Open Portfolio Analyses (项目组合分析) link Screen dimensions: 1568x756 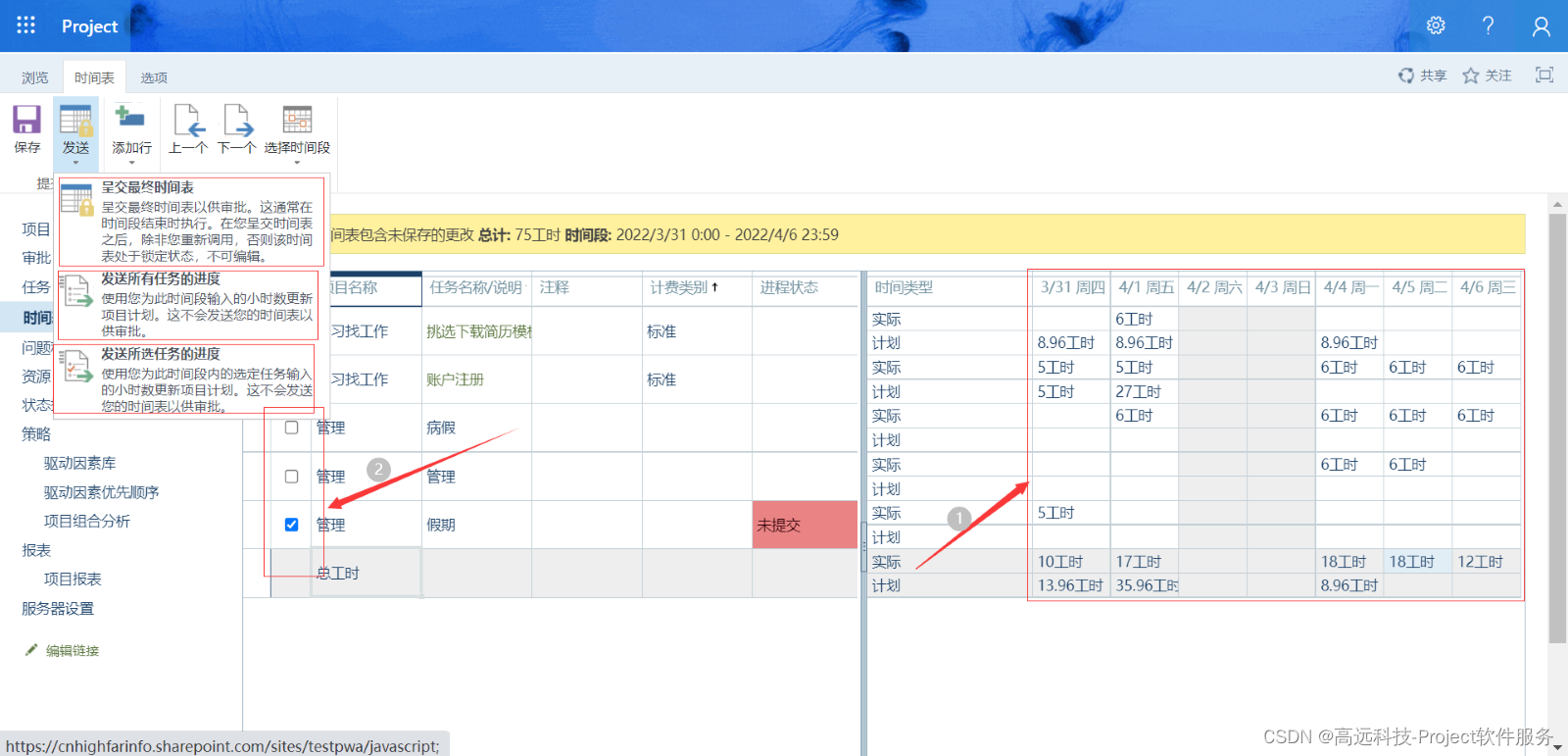86,521
